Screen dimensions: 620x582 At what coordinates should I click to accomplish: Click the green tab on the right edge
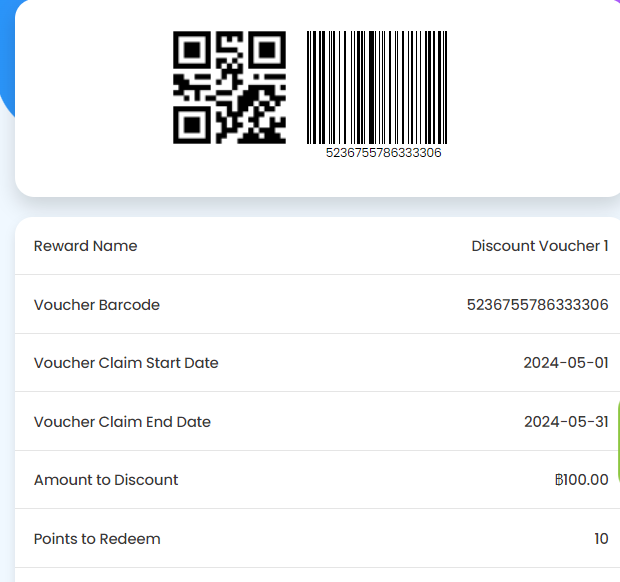coord(617,440)
